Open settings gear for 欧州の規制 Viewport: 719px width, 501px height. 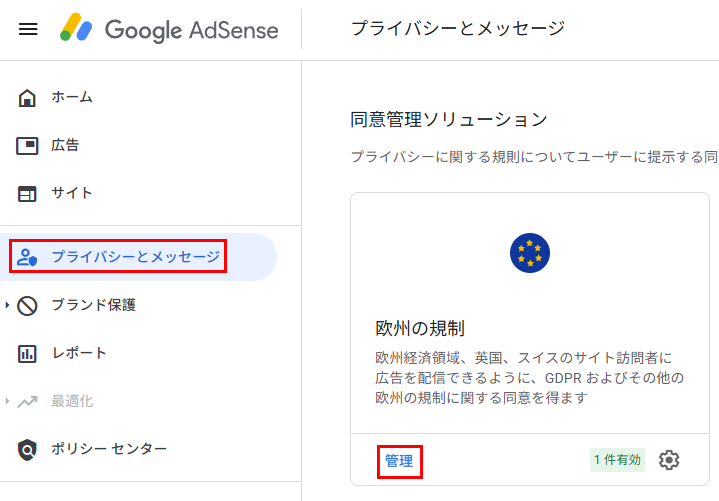click(669, 460)
